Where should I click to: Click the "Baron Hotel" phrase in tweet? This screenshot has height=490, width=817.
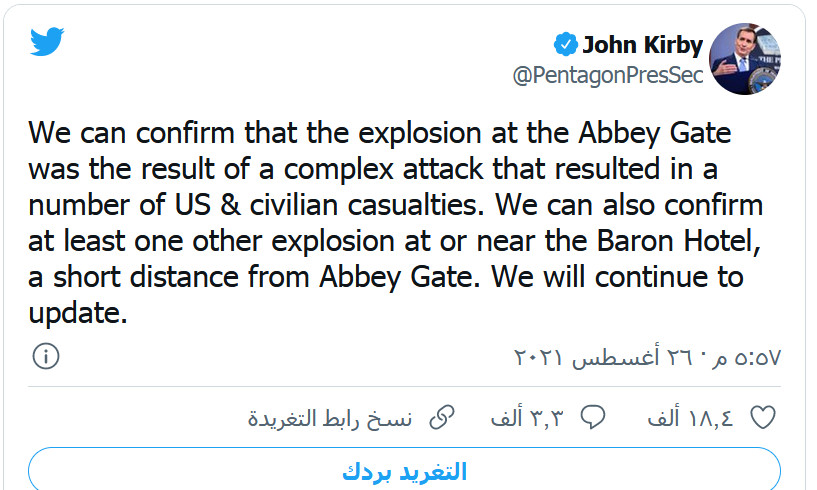636,241
